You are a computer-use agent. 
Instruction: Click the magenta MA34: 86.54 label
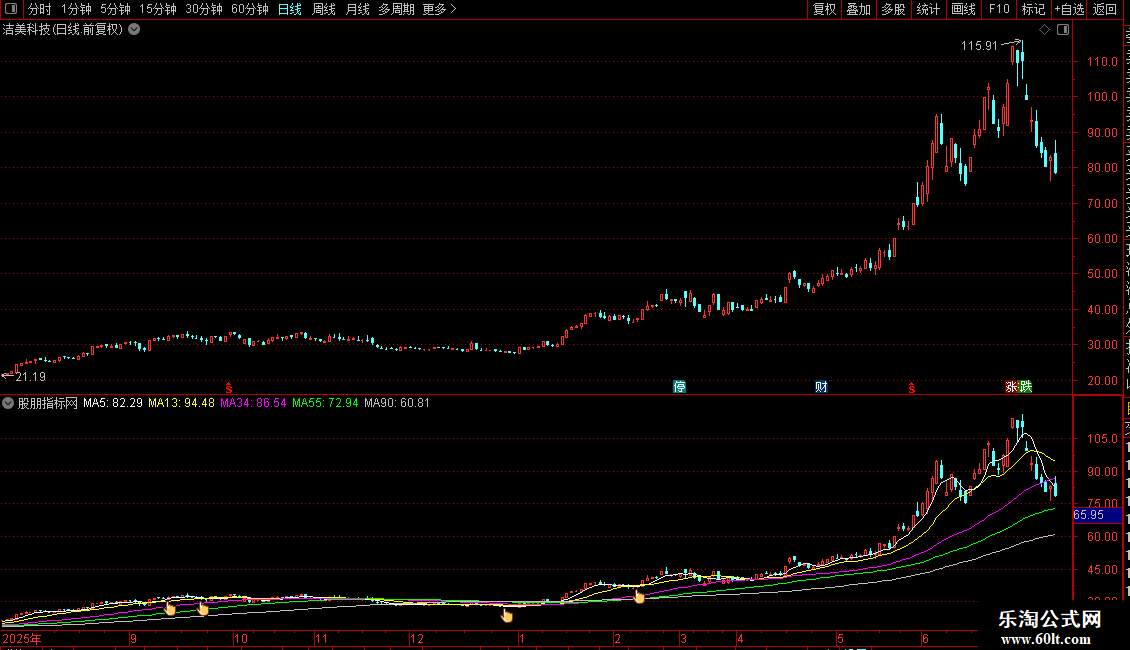click(253, 403)
